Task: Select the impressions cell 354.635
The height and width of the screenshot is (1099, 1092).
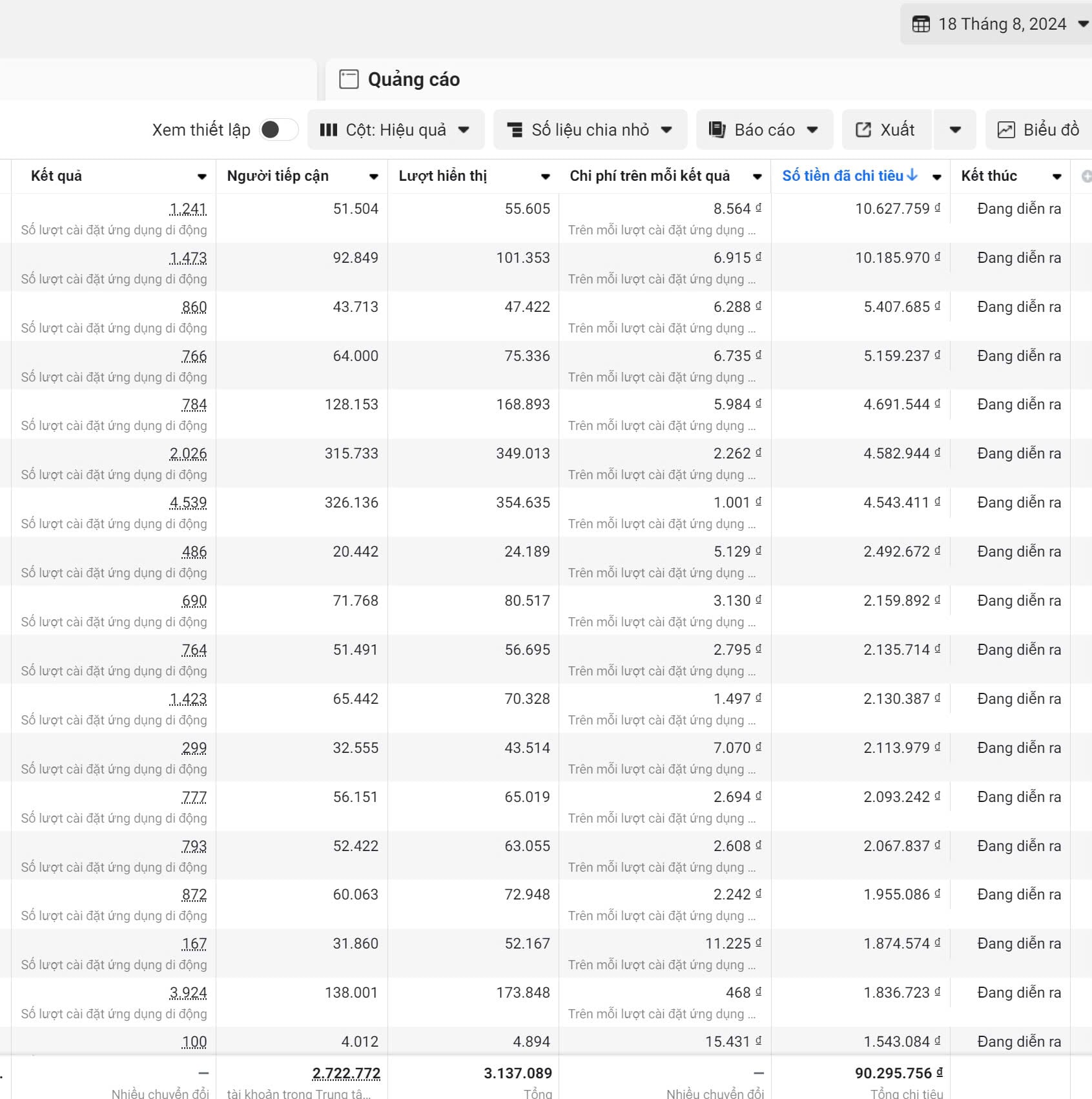Action: [x=523, y=502]
